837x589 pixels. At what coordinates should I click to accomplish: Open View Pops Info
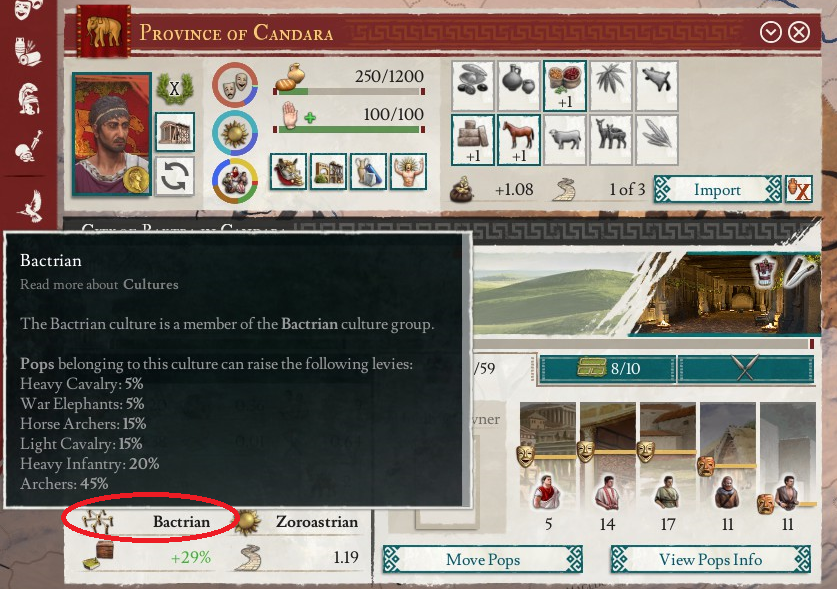[710, 560]
